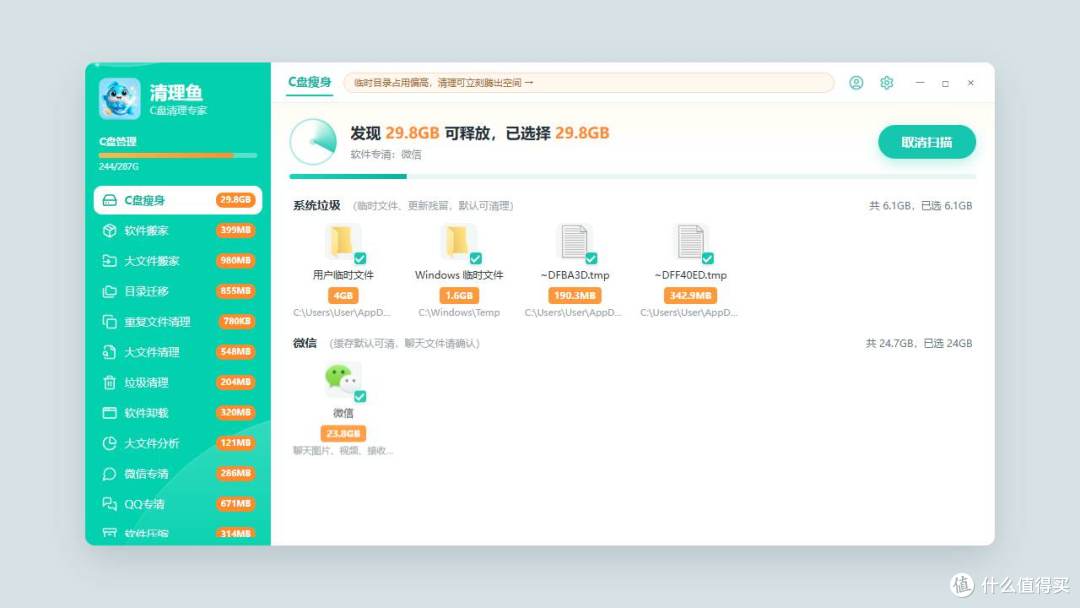Click the 780KB badge beside 重复文件清理
This screenshot has height=608, width=1080.
tap(237, 321)
